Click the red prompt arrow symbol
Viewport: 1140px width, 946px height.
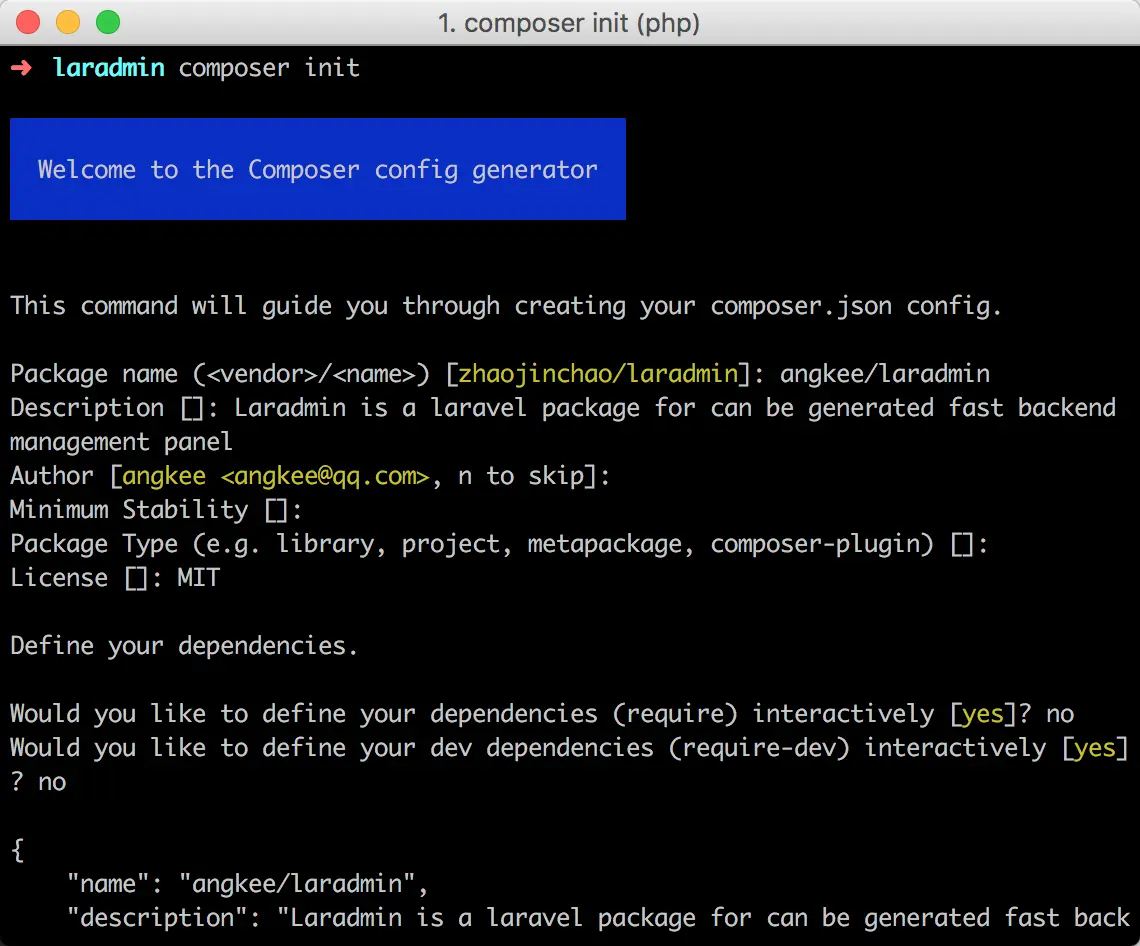(21, 68)
